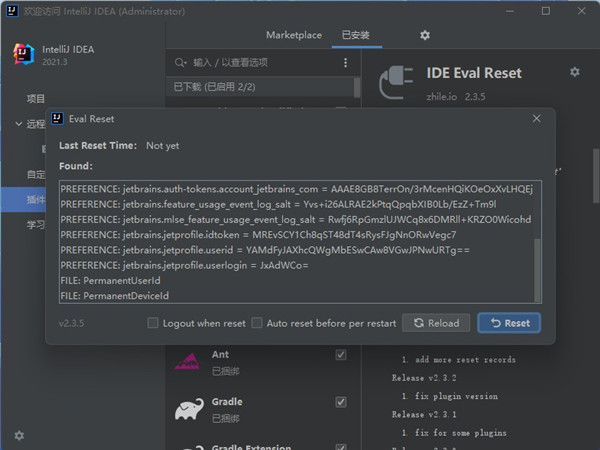
Task: Collapse the 远程 sidebar section
Action: click(x=18, y=124)
